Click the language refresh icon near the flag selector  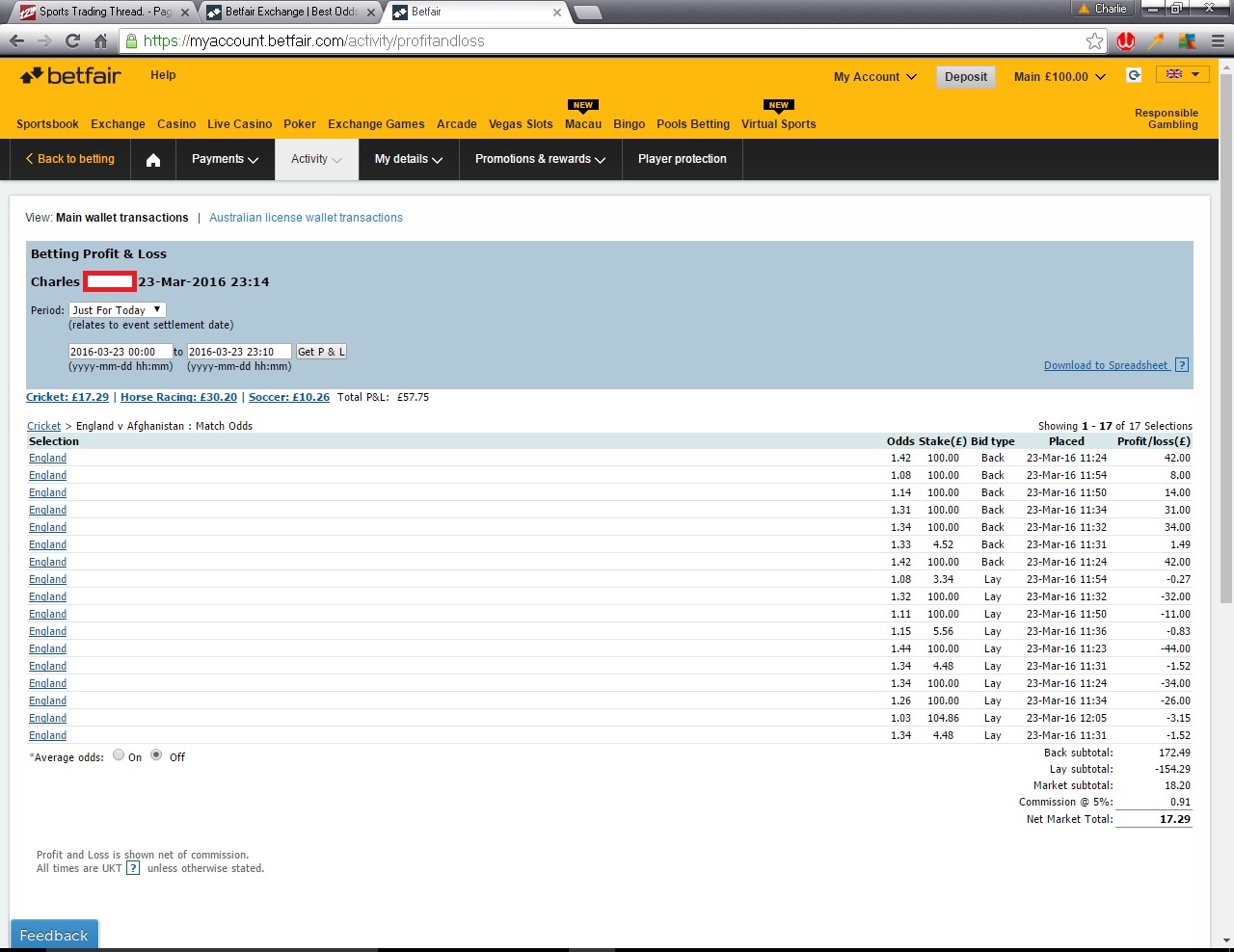click(x=1134, y=74)
